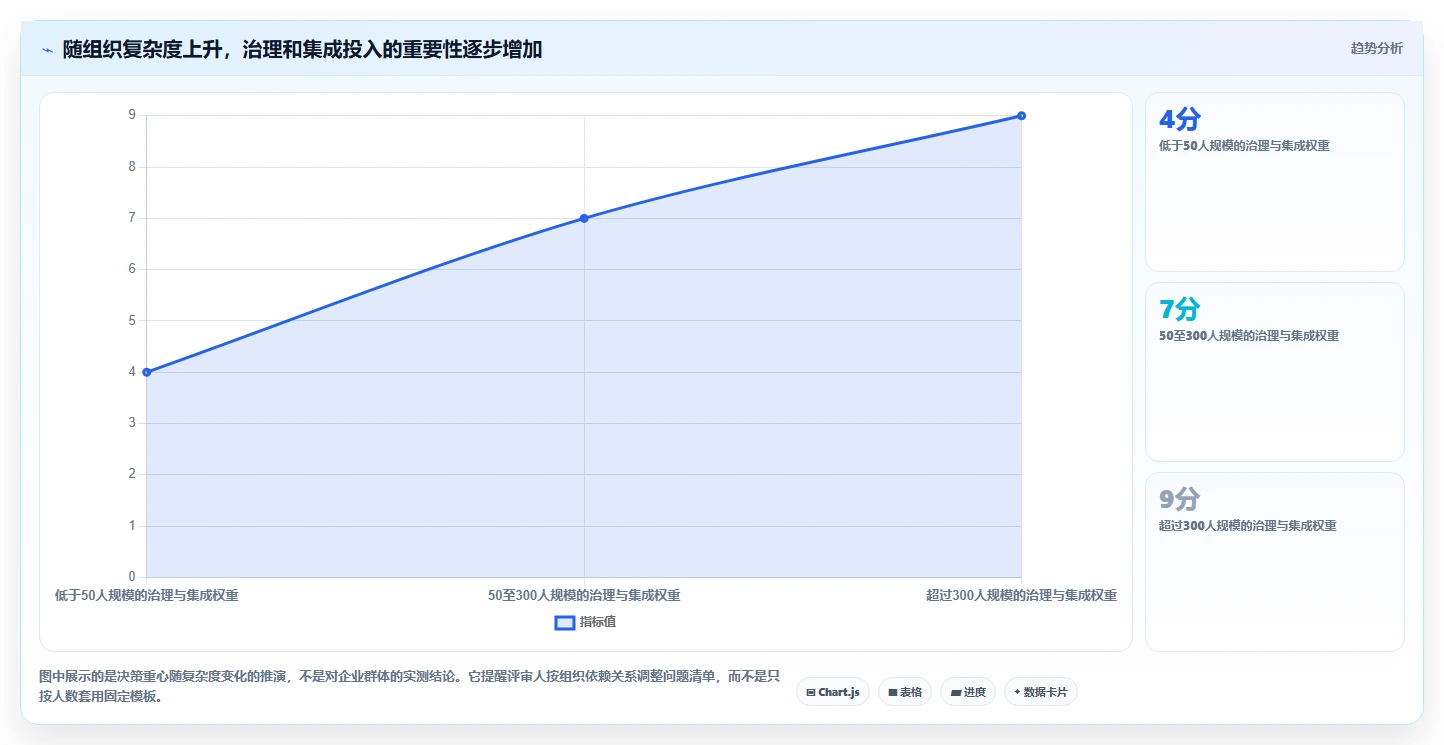Click card caption 50至300人规模的治理与集成权重
The image size is (1444, 745).
1249,336
